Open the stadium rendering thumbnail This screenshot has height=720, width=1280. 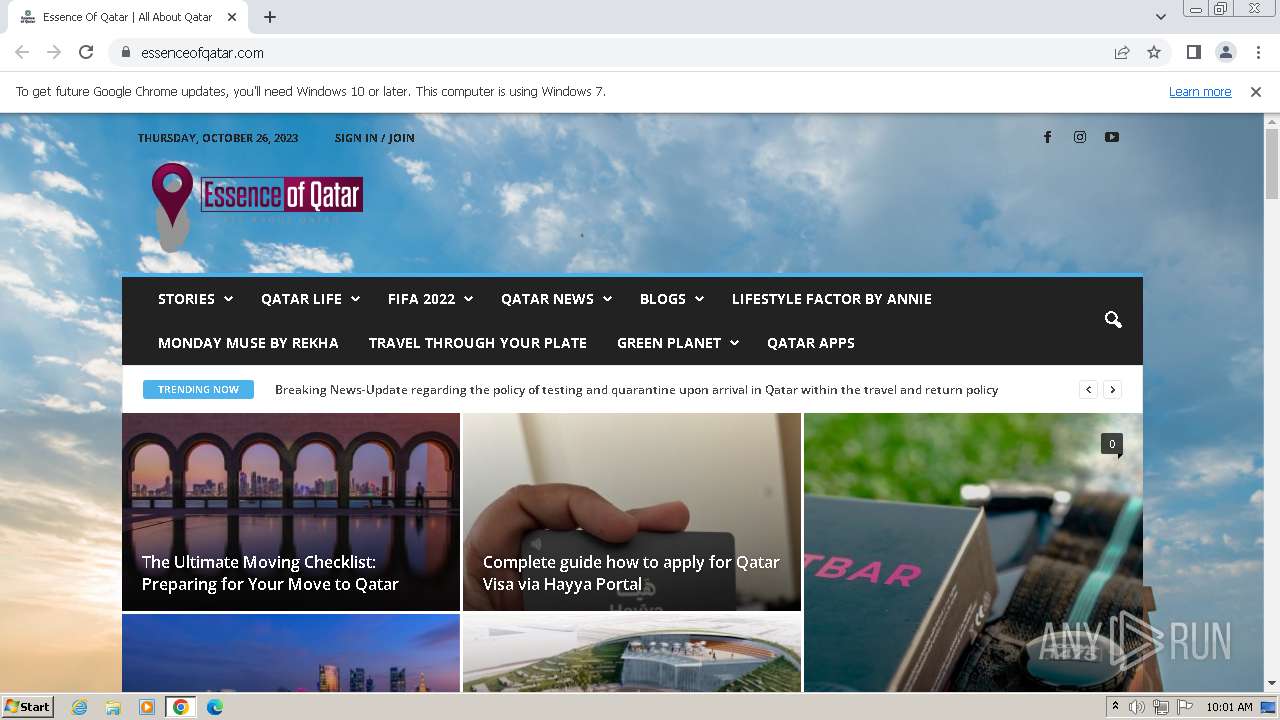pos(632,653)
